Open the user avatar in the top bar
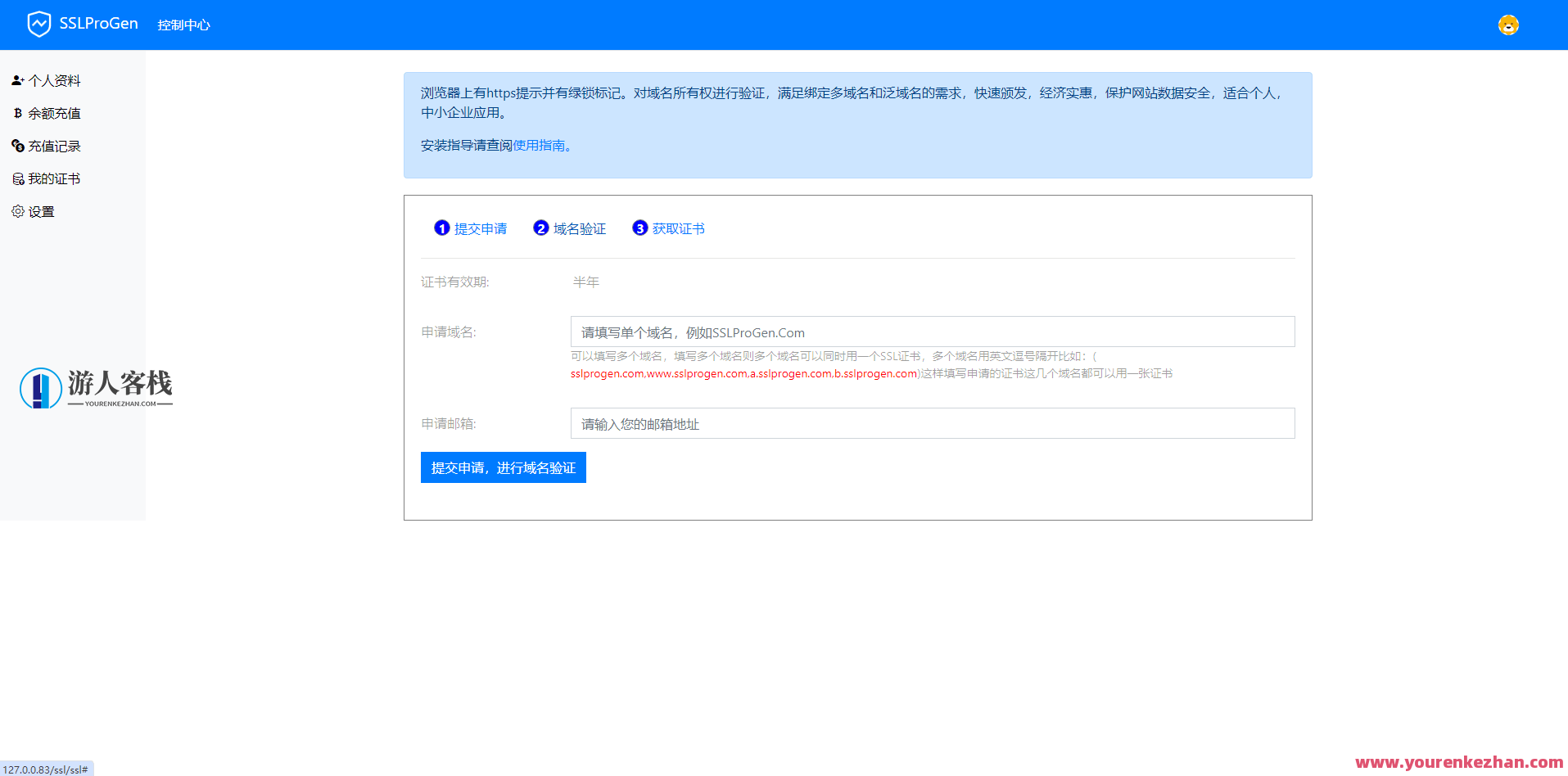 (1507, 25)
